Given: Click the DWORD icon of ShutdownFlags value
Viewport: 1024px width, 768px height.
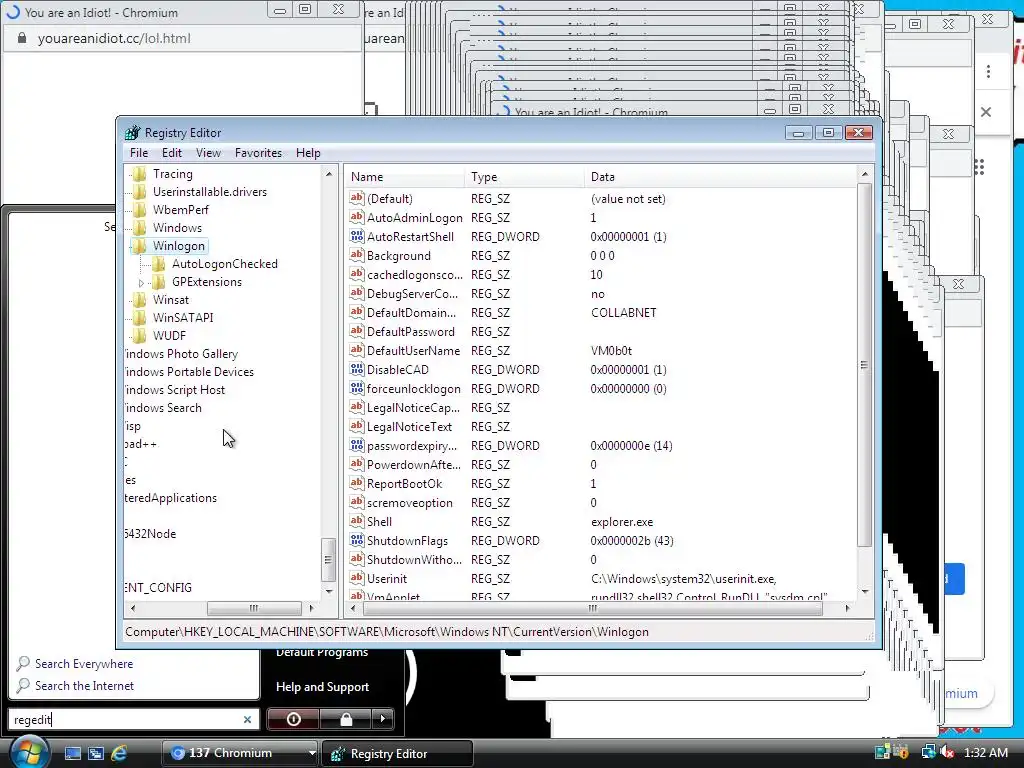Looking at the screenshot, I should tap(357, 540).
